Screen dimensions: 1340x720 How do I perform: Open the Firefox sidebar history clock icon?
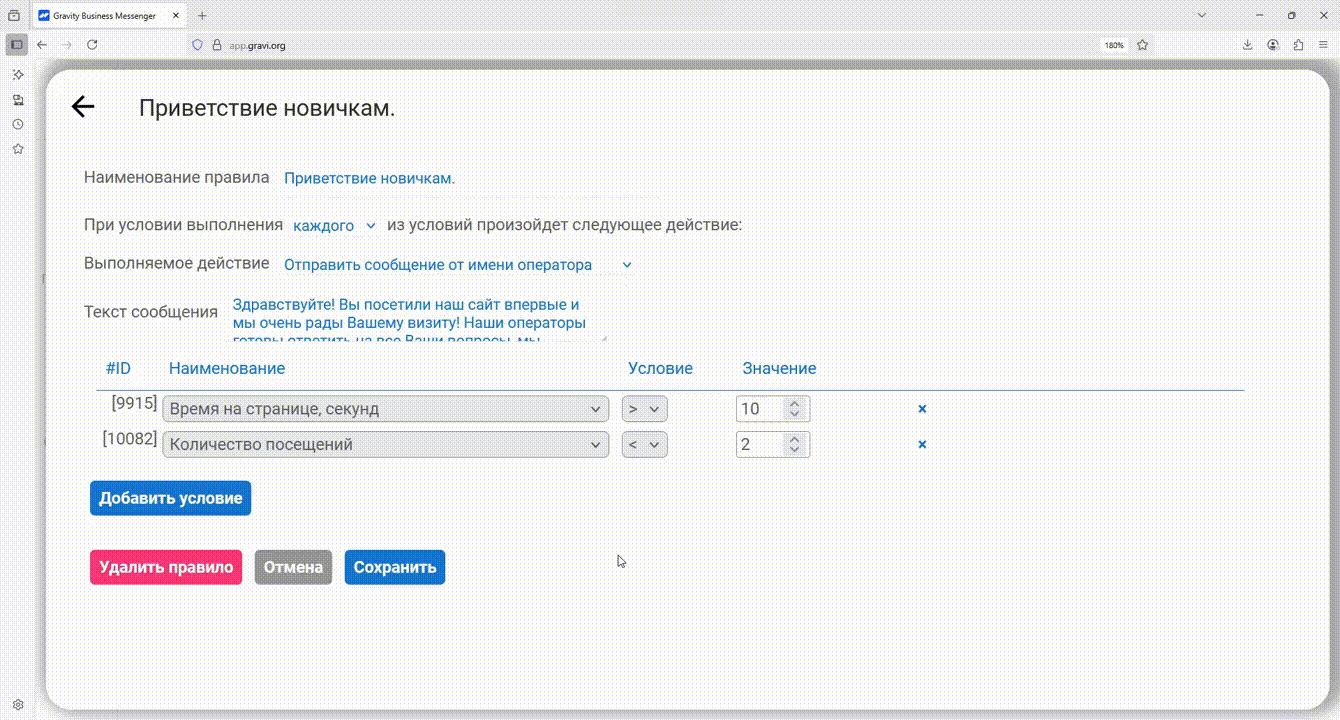(18, 124)
